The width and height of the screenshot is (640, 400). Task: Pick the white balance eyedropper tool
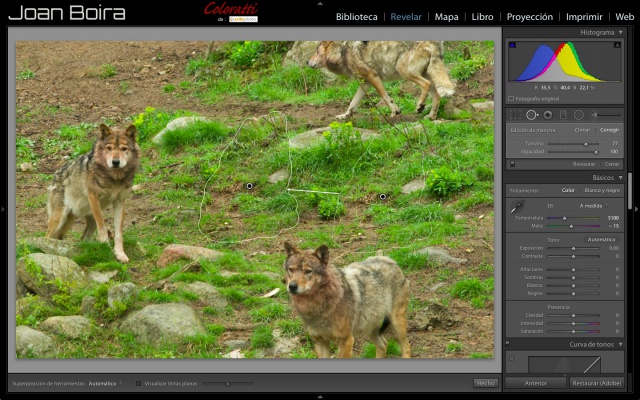pyautogui.click(x=517, y=206)
